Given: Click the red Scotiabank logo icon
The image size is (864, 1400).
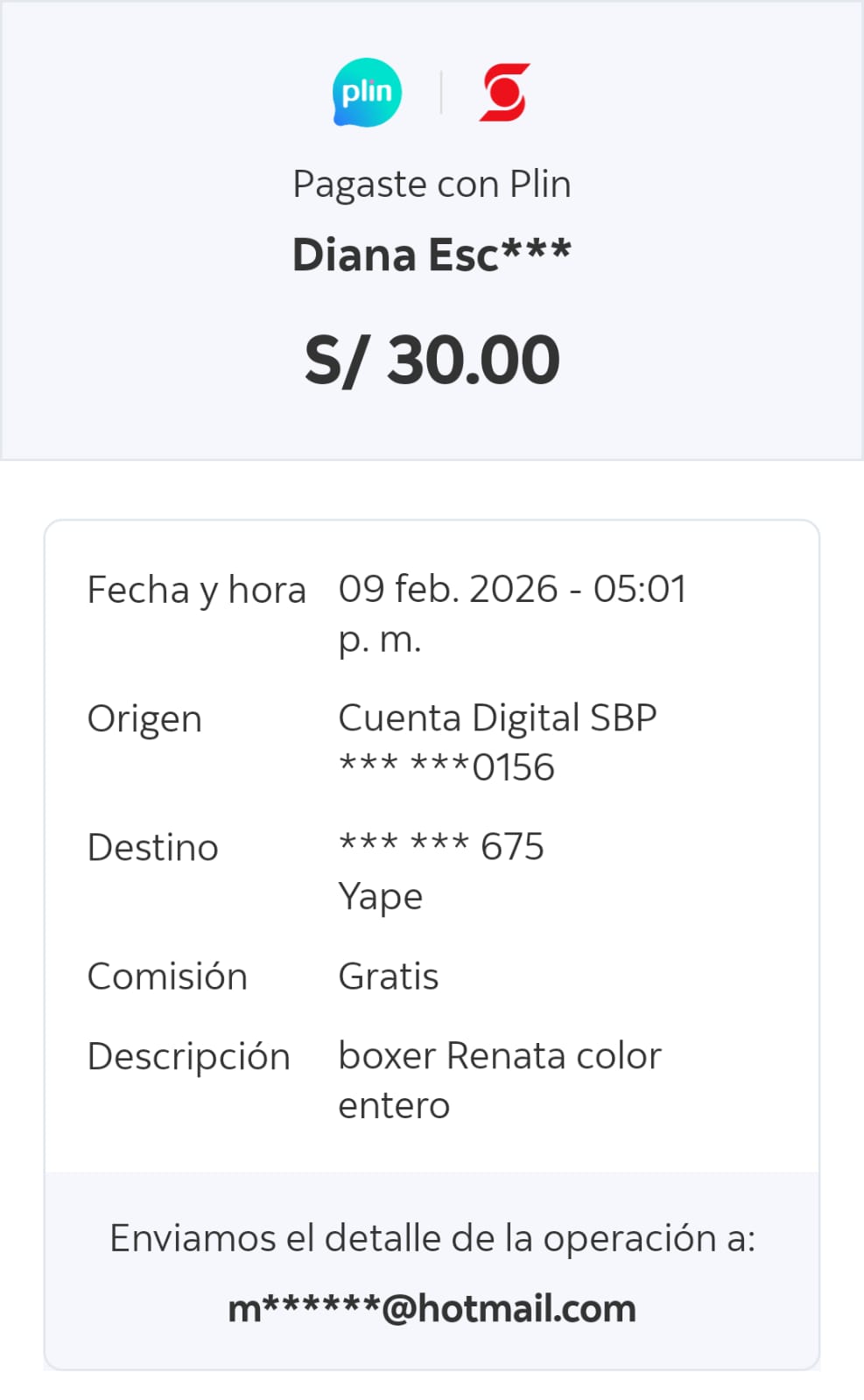Looking at the screenshot, I should pyautogui.click(x=504, y=93).
